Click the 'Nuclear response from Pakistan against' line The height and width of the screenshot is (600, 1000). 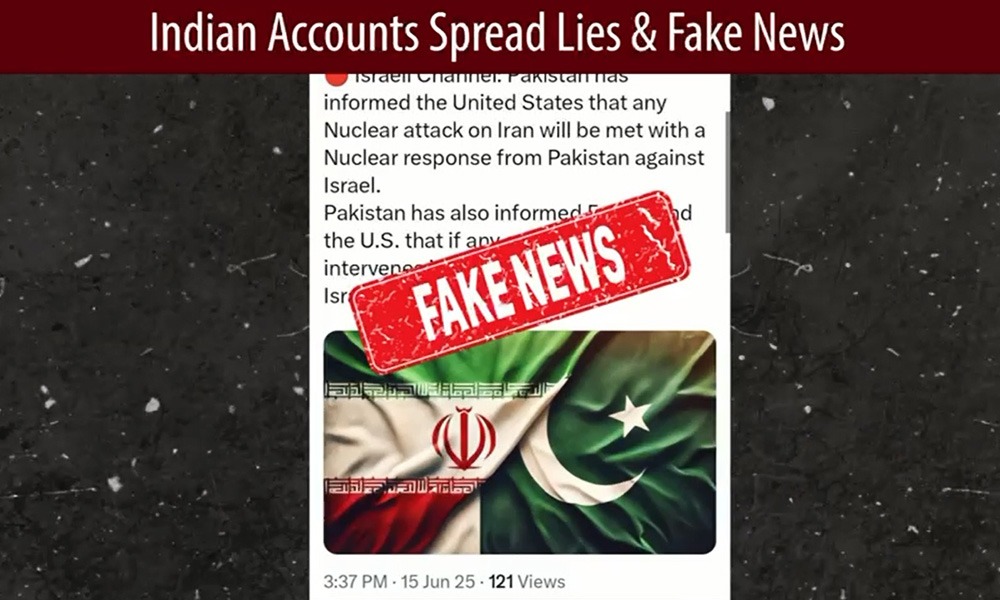pyautogui.click(x=514, y=157)
